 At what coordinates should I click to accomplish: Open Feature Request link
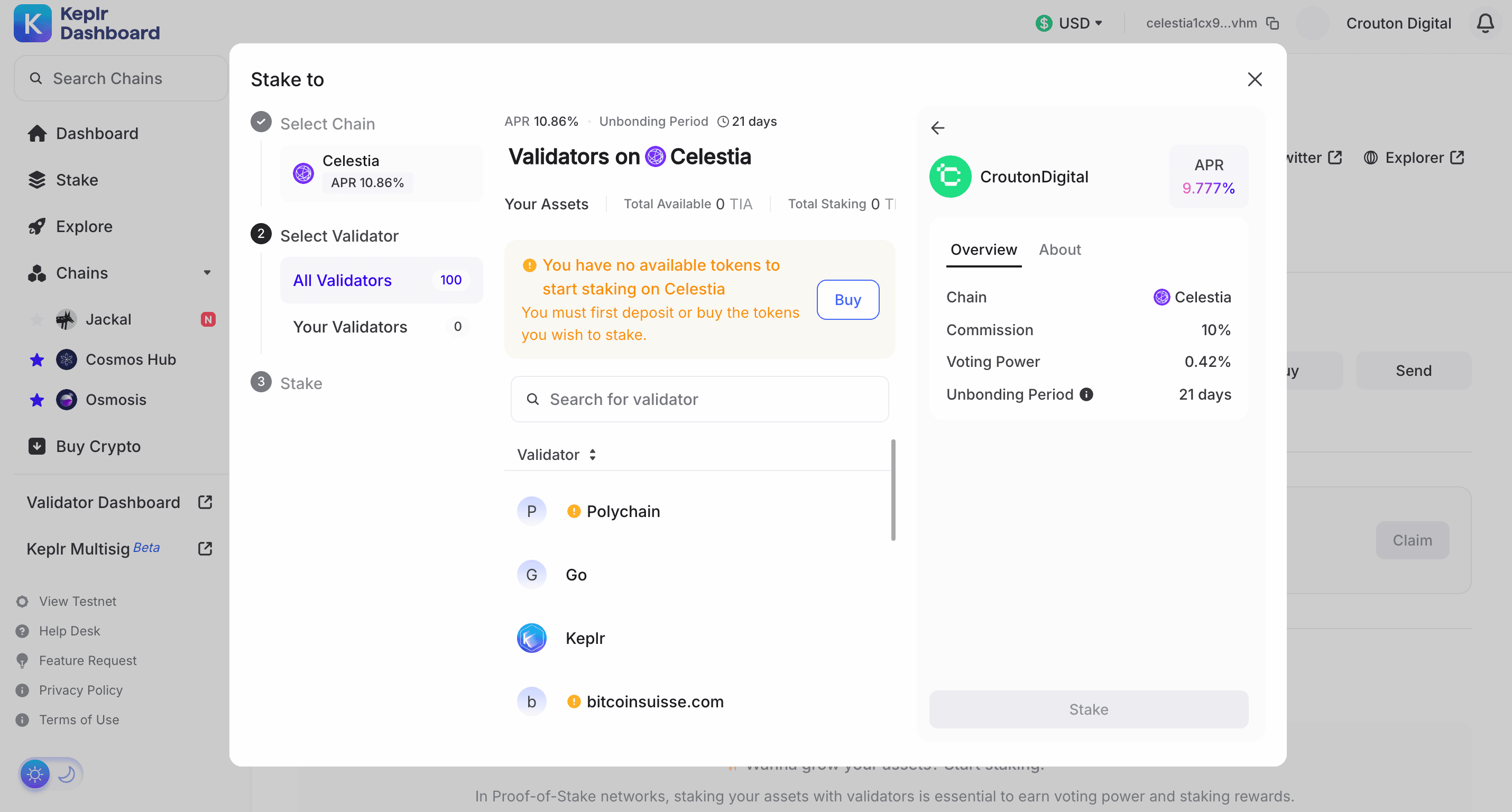click(76, 660)
